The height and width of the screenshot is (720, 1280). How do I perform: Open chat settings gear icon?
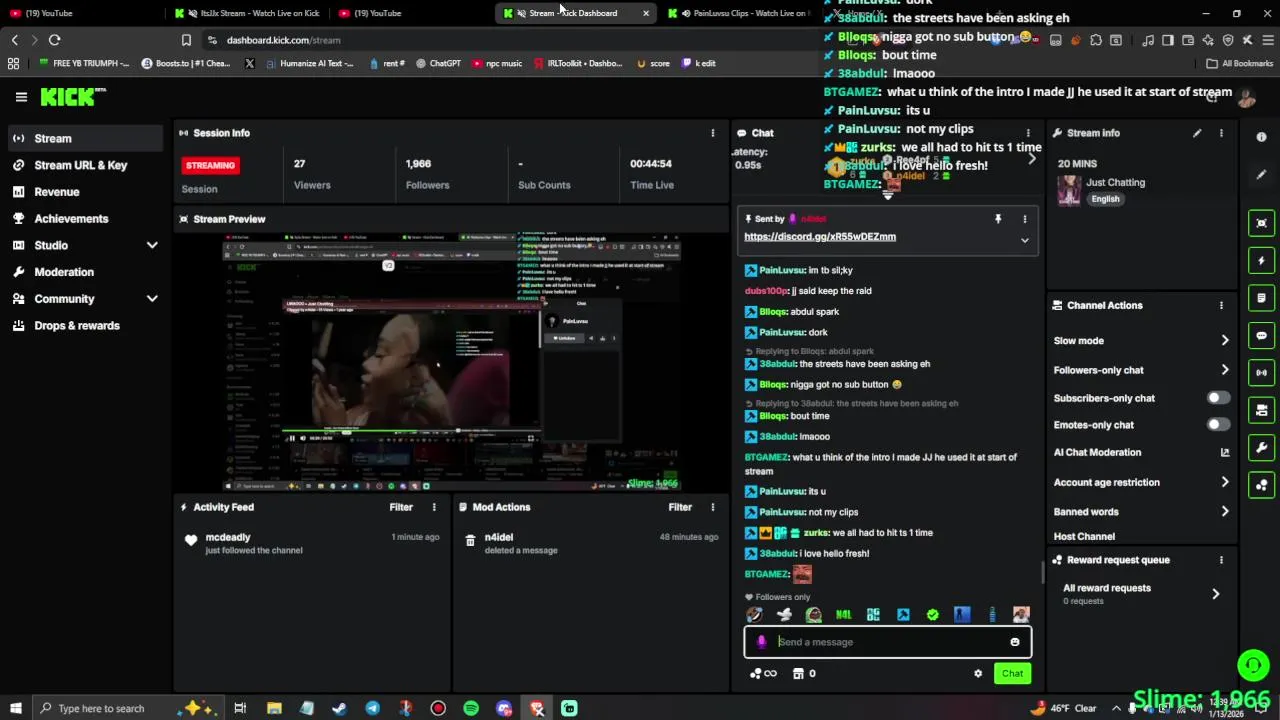tap(978, 674)
